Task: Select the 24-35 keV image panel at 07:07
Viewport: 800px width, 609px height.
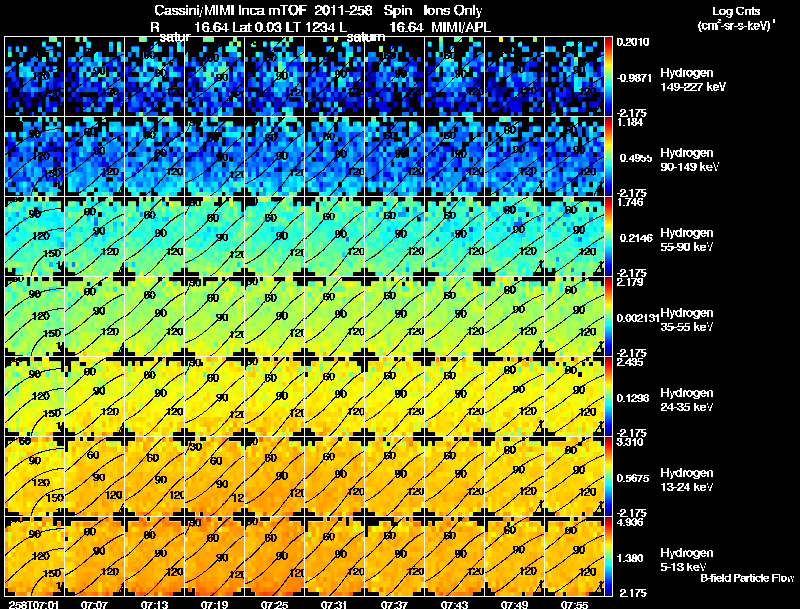Action: click(x=94, y=397)
